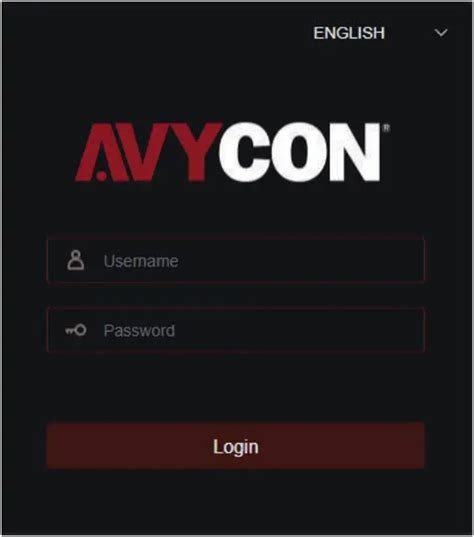This screenshot has height=537, width=474.
Task: Submit credentials with the dark red Login bar
Action: (236, 446)
